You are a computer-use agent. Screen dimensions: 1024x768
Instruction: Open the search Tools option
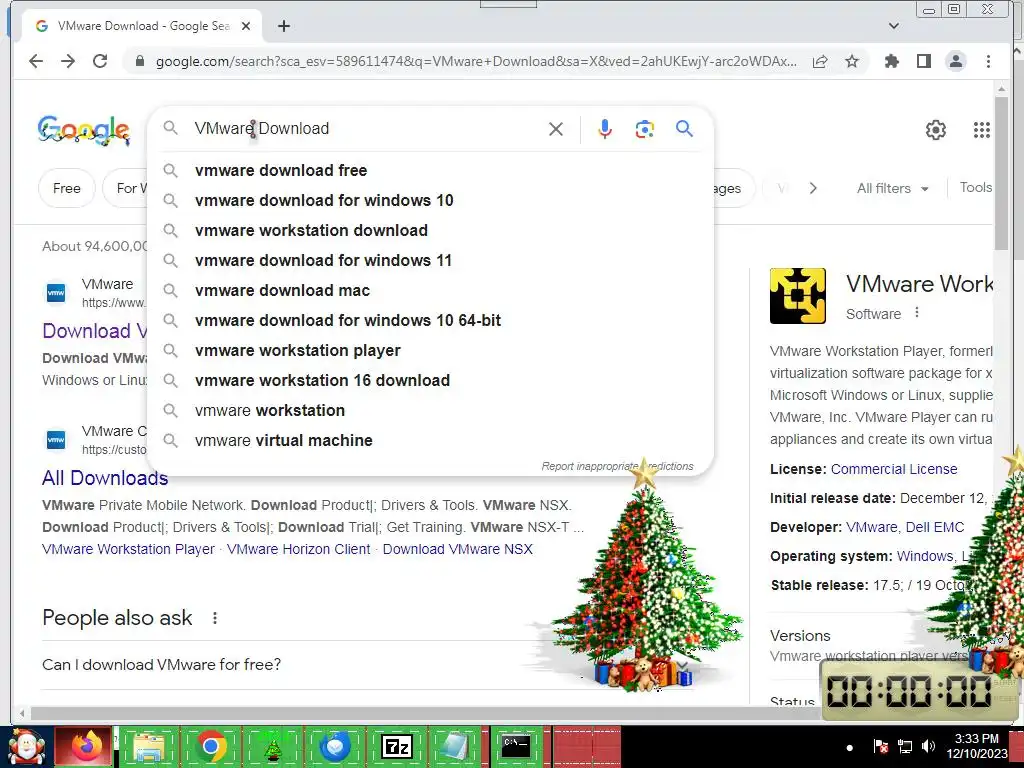[976, 187]
